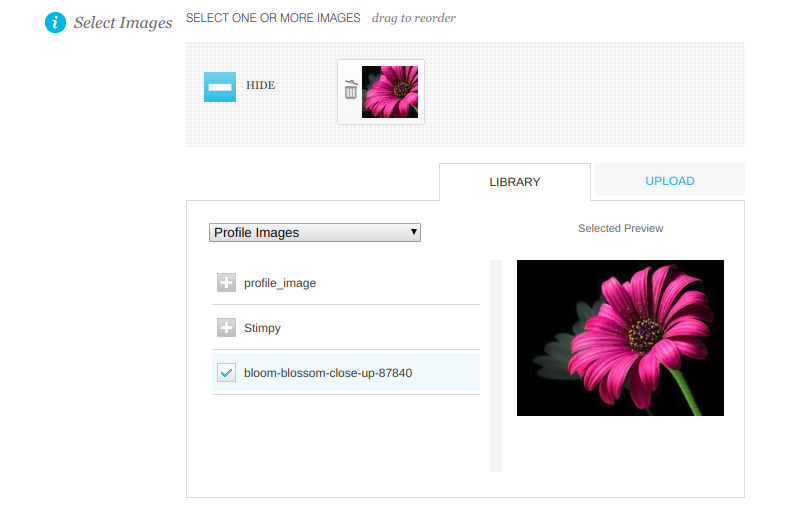Click the library list scrollbar track
This screenshot has height=510, width=785.
click(x=496, y=366)
